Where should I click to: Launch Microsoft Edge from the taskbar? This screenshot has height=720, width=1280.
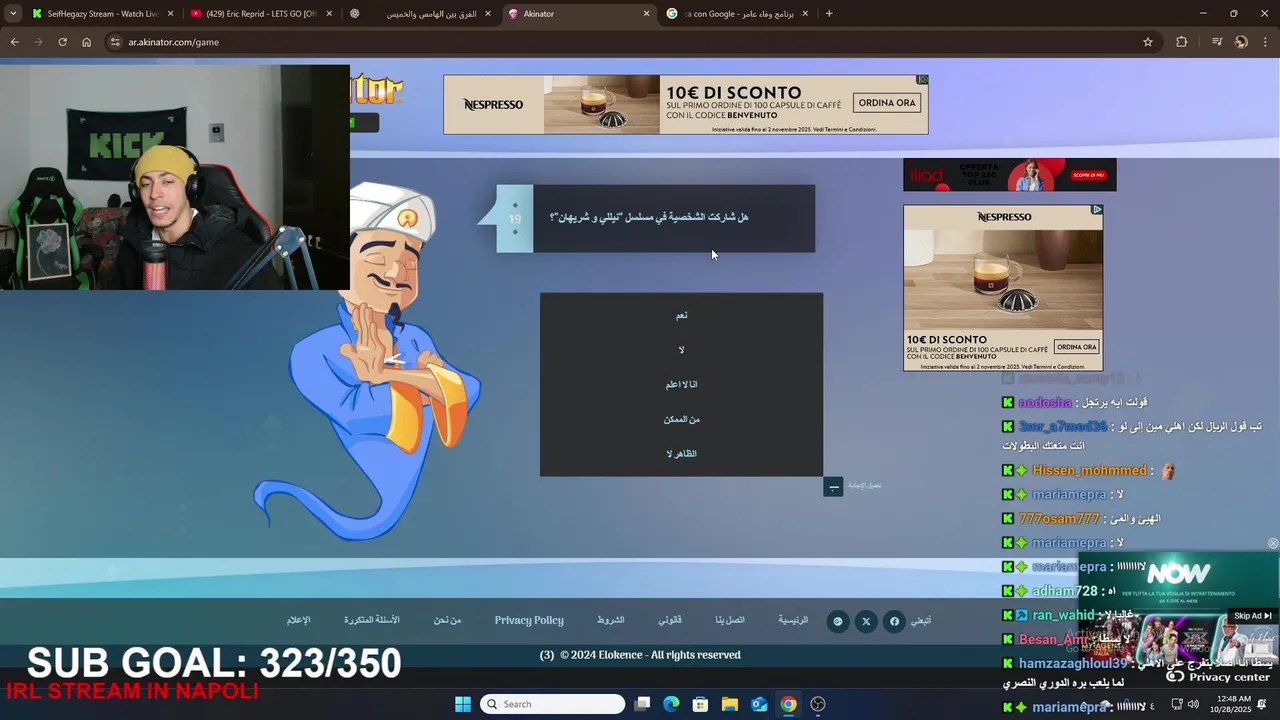coord(671,704)
